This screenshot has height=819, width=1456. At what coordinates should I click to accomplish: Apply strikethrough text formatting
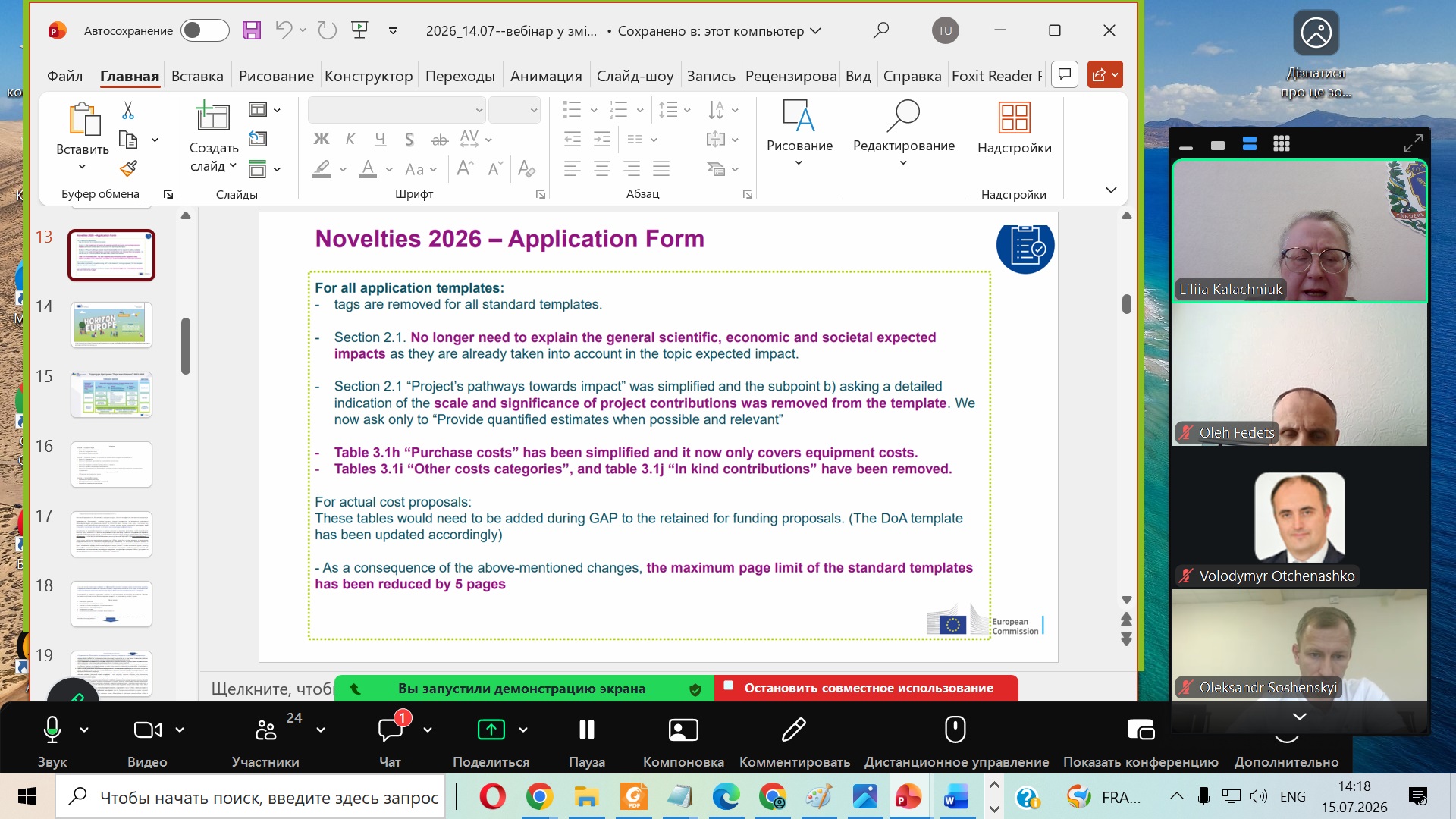[x=439, y=140]
